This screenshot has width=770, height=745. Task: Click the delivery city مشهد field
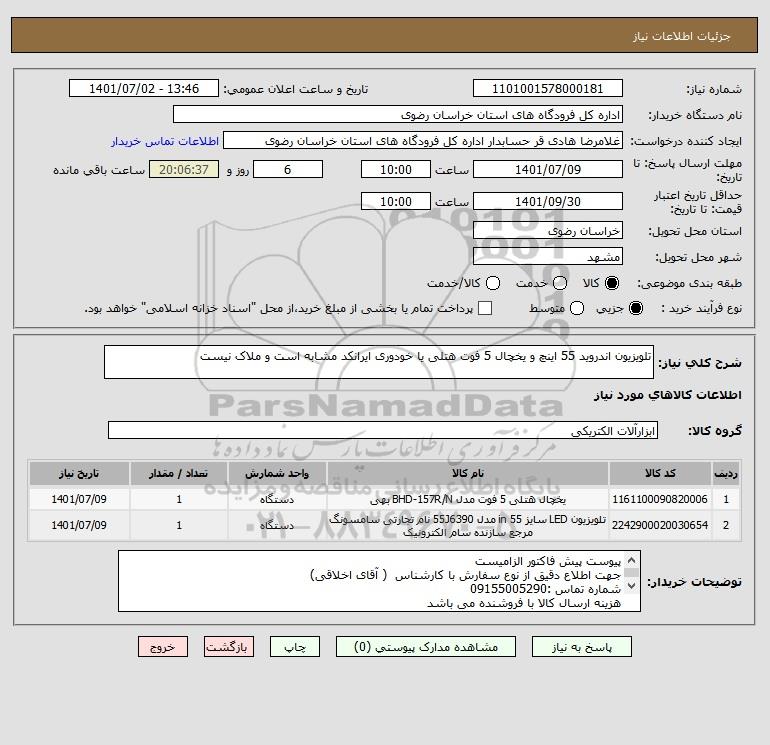coord(548,257)
